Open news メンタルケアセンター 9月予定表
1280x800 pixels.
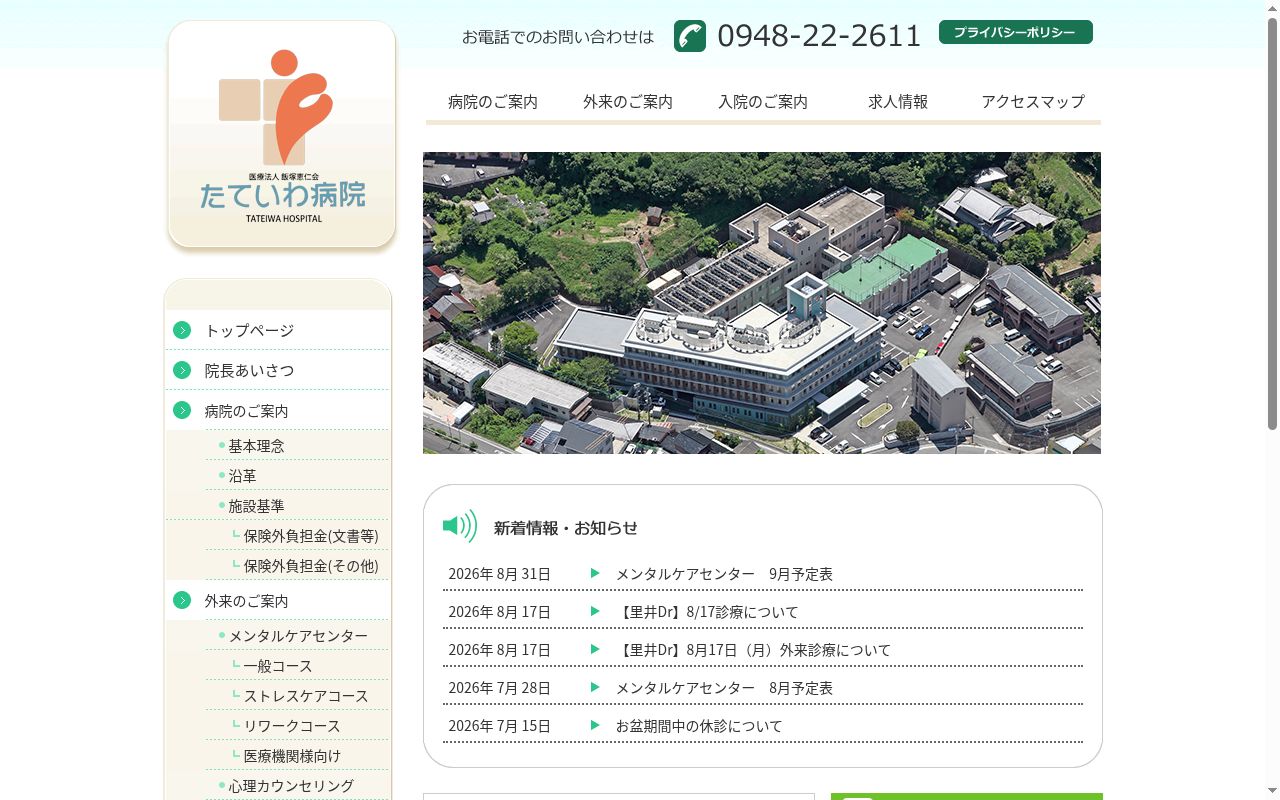(x=724, y=574)
